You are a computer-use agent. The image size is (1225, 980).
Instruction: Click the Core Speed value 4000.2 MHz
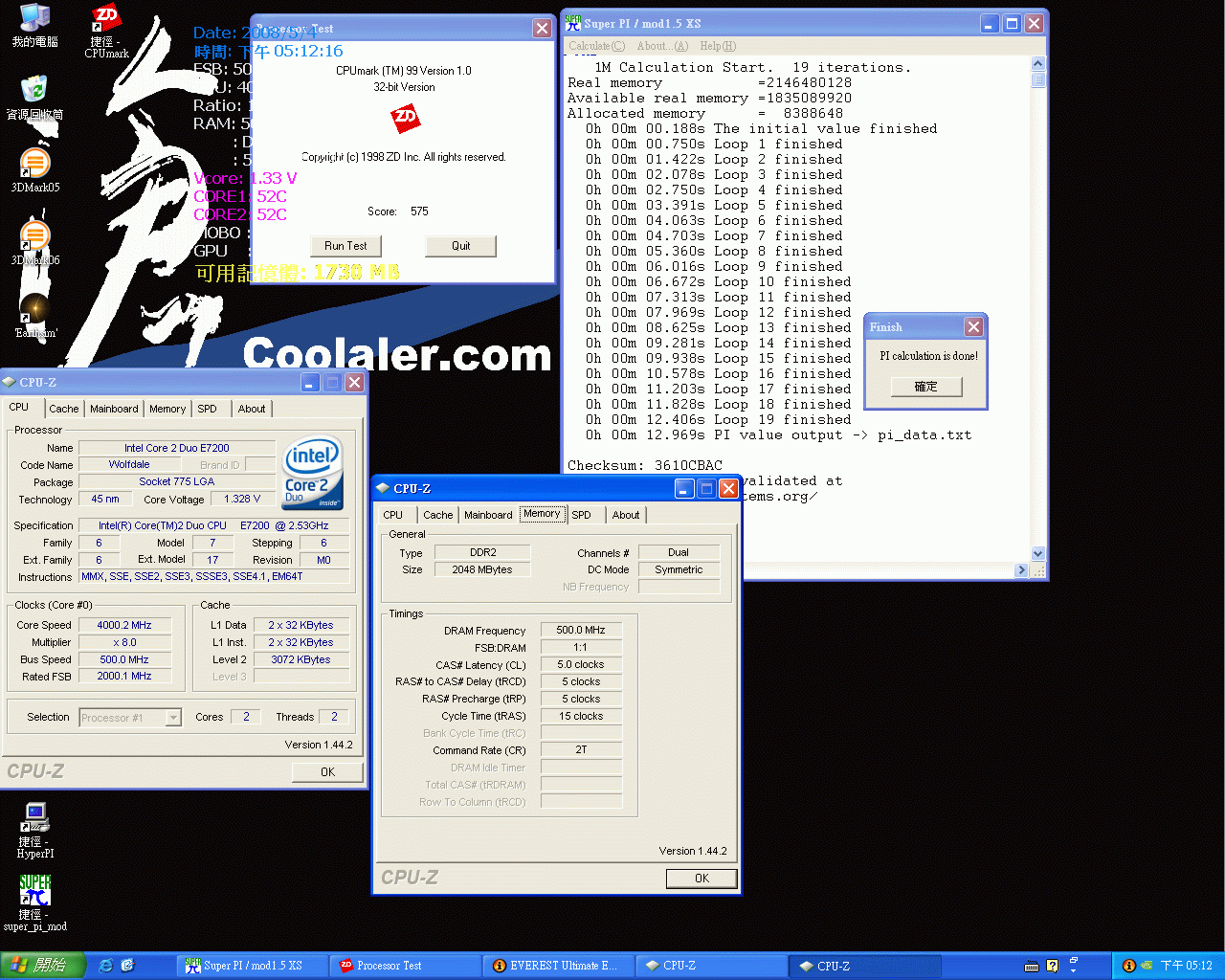click(124, 625)
